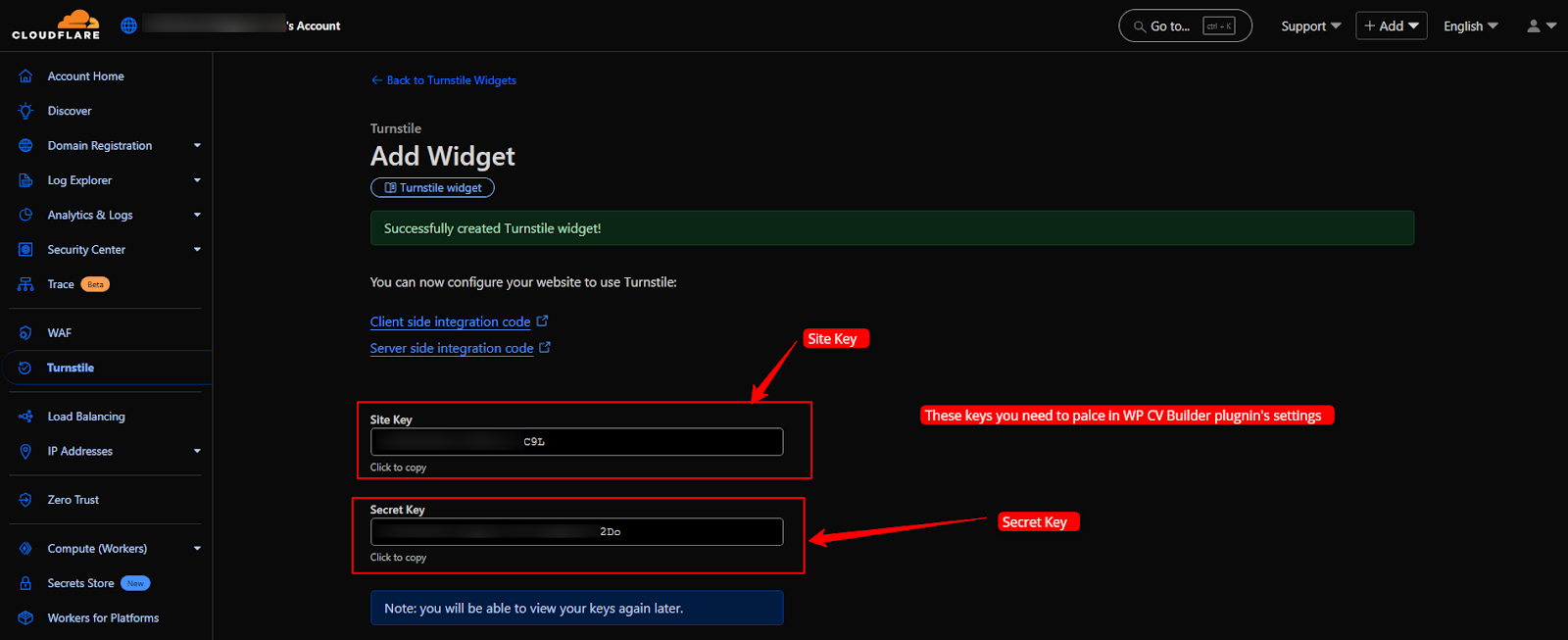Click the 'Click to copy' text under Secret Key
1568x640 pixels.
398,558
